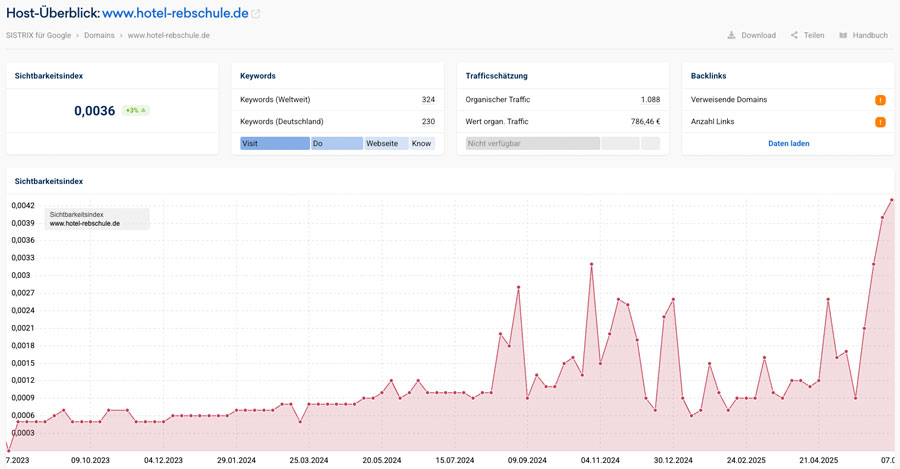Click Daten laden in the Backlinks card
The height and width of the screenshot is (469, 900).
click(x=788, y=143)
